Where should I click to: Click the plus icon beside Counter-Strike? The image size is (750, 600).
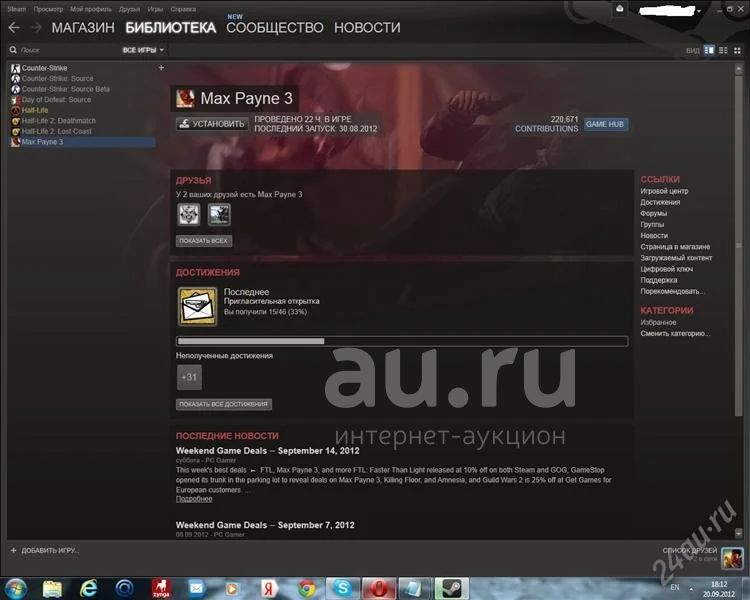tap(161, 68)
